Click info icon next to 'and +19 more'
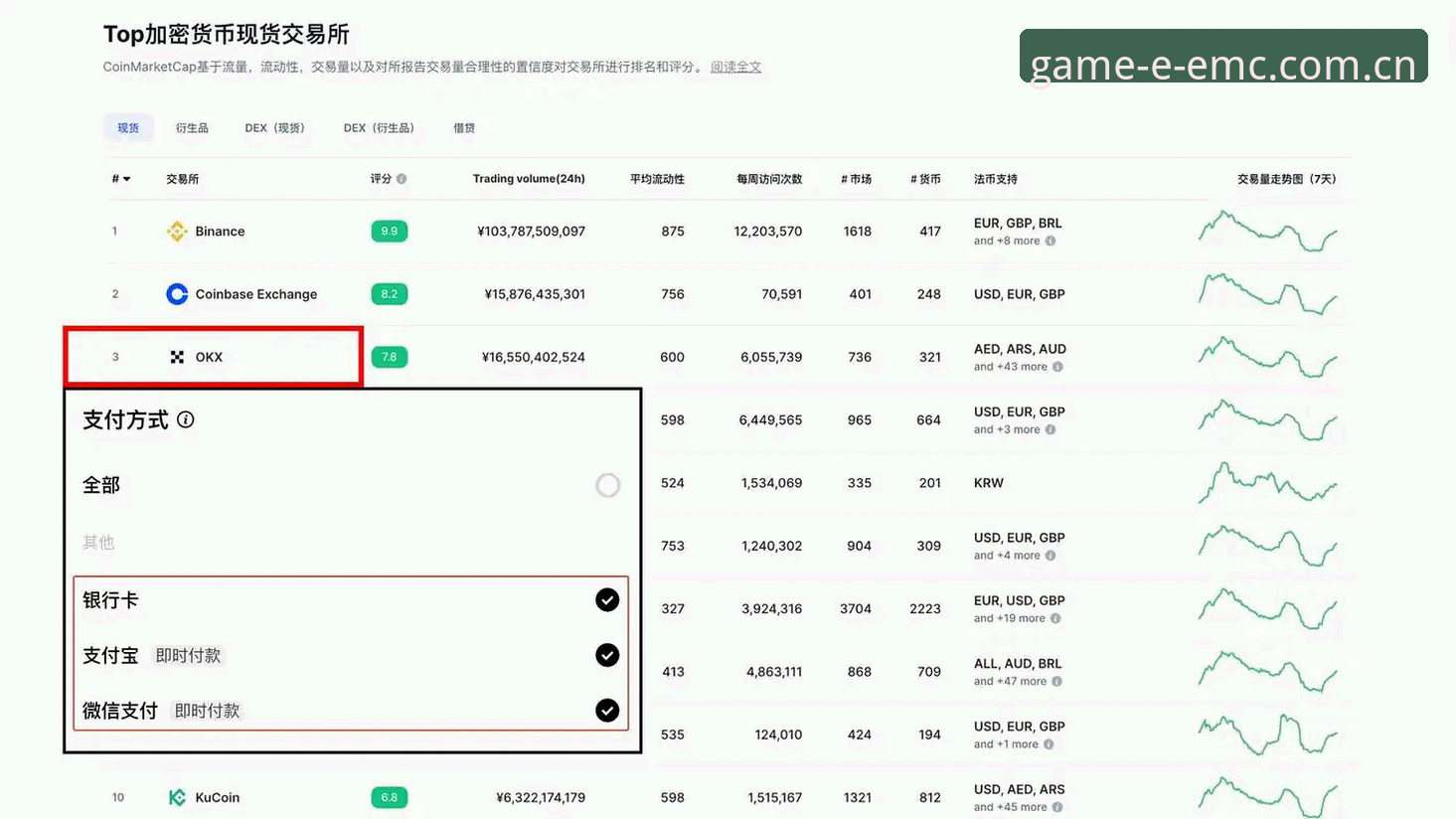The height and width of the screenshot is (819, 1456). point(1055,618)
